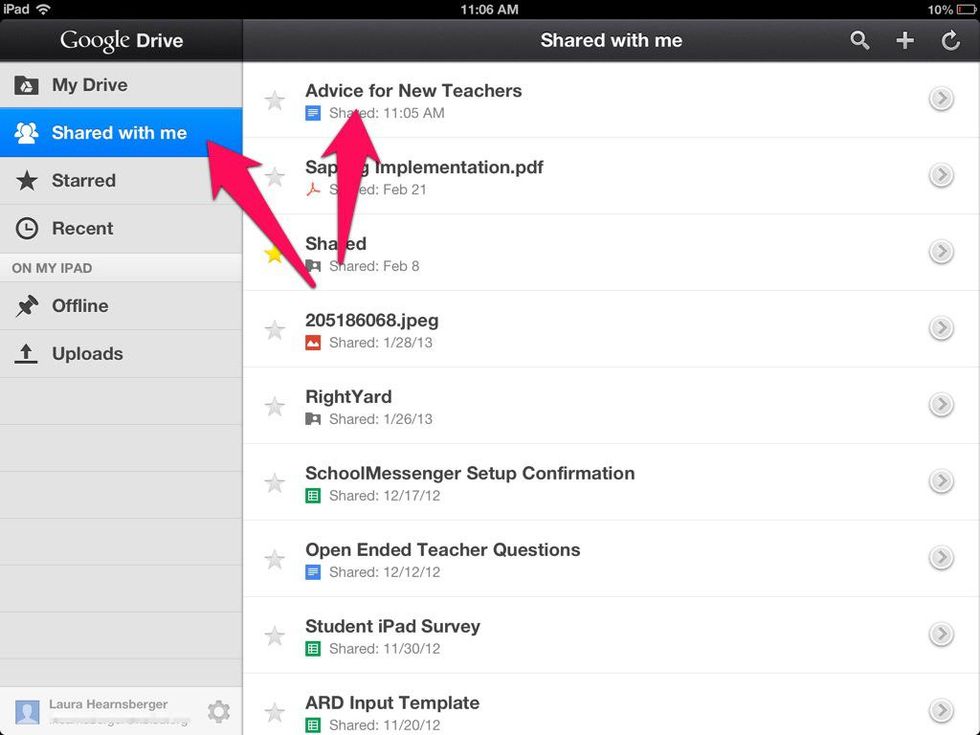Click the Offline pin icon
Screen dimensions: 980x735
point(27,307)
